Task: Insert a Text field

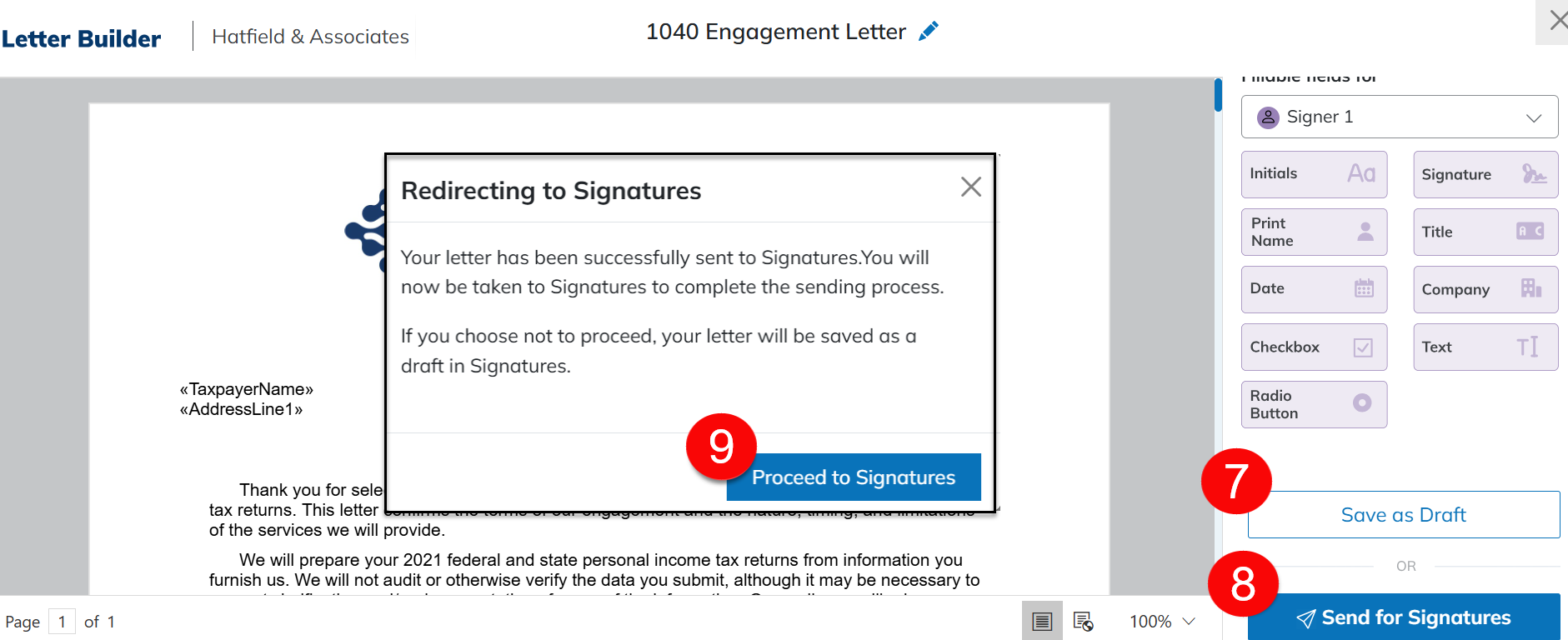Action: coord(1485,347)
